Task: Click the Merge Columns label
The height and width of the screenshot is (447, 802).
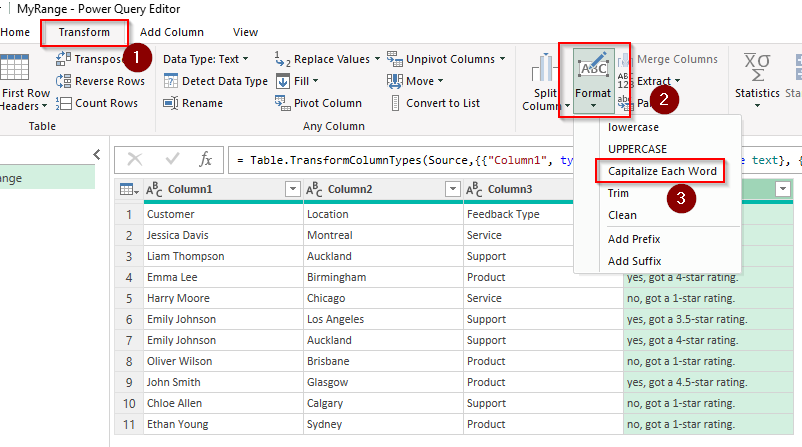Action: (677, 59)
